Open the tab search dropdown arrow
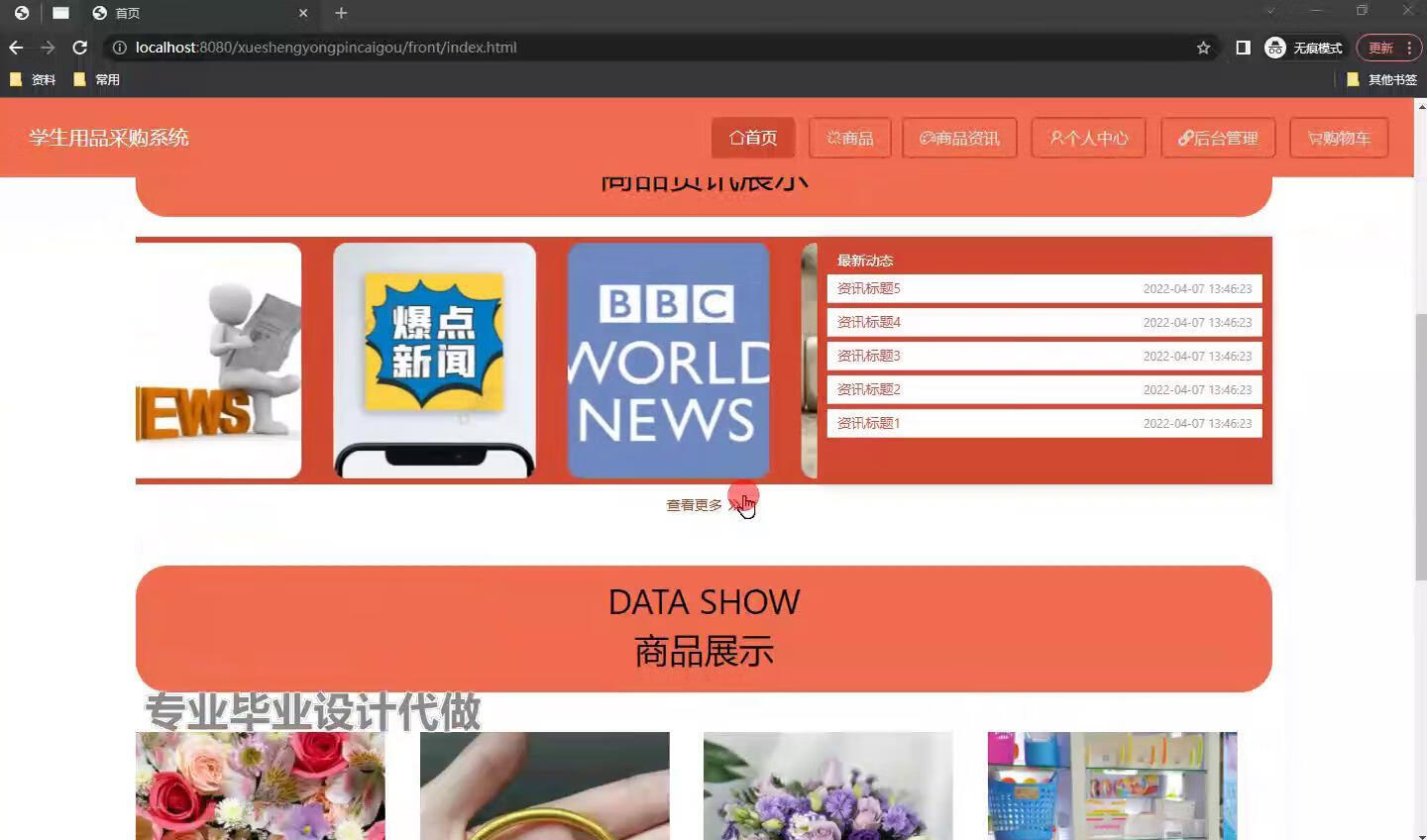This screenshot has width=1427, height=840. point(1269,12)
